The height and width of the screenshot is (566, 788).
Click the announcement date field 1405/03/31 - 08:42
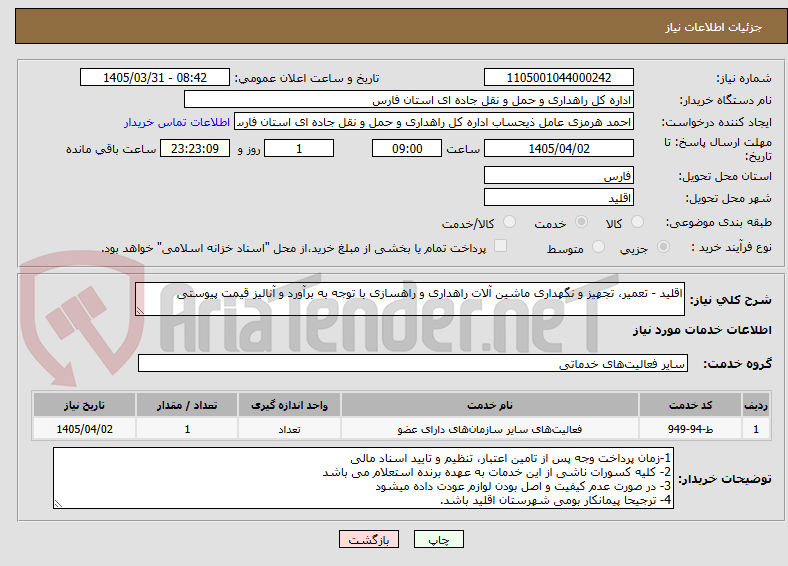(155, 77)
